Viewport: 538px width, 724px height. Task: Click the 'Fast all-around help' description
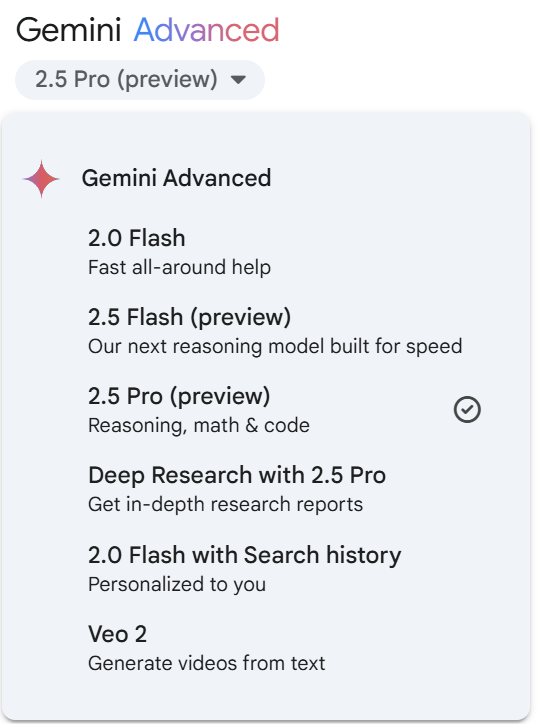[x=179, y=267]
